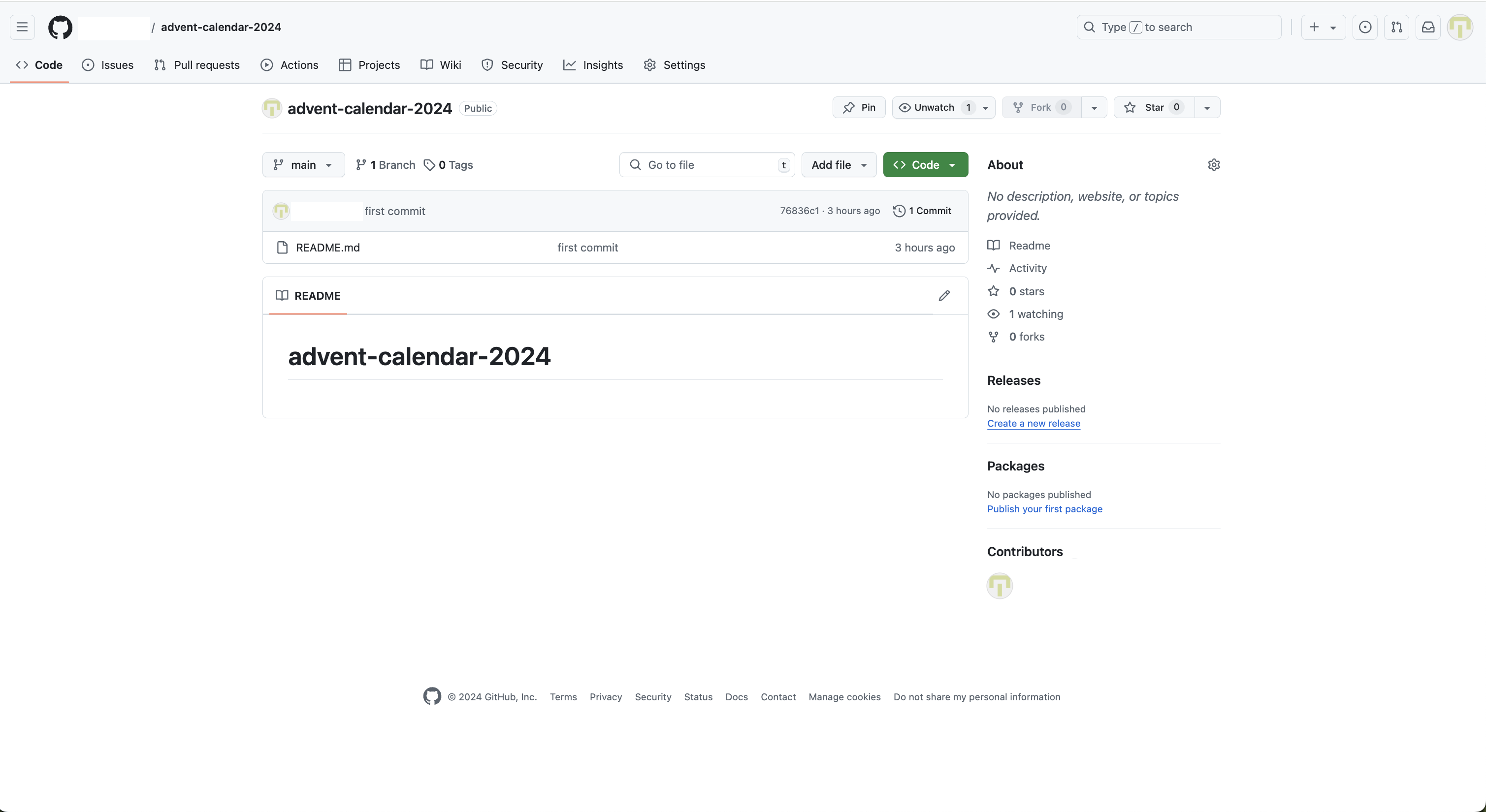Image resolution: width=1486 pixels, height=812 pixels.
Task: Open the notifications inbox
Action: (x=1428, y=27)
